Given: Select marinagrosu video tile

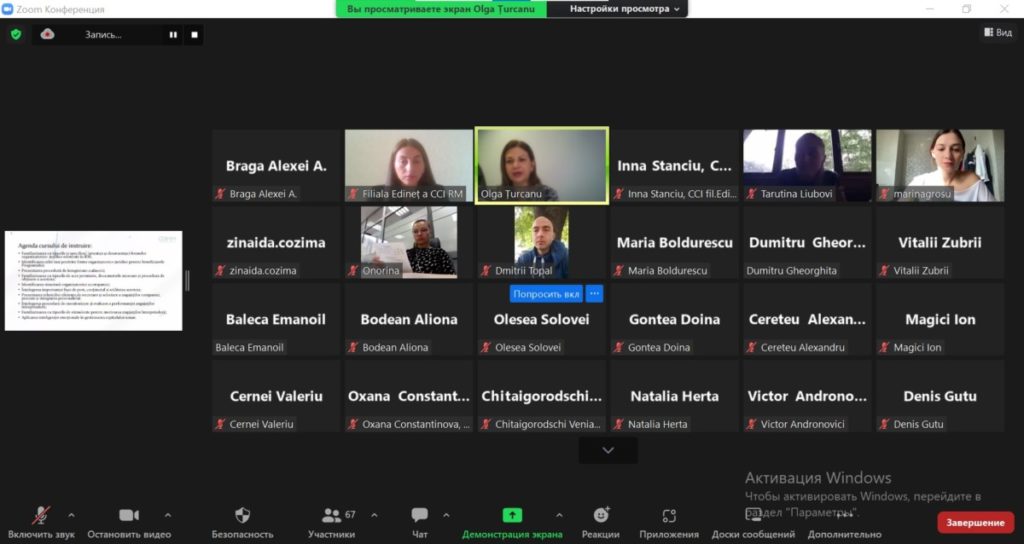Looking at the screenshot, I should point(940,165).
